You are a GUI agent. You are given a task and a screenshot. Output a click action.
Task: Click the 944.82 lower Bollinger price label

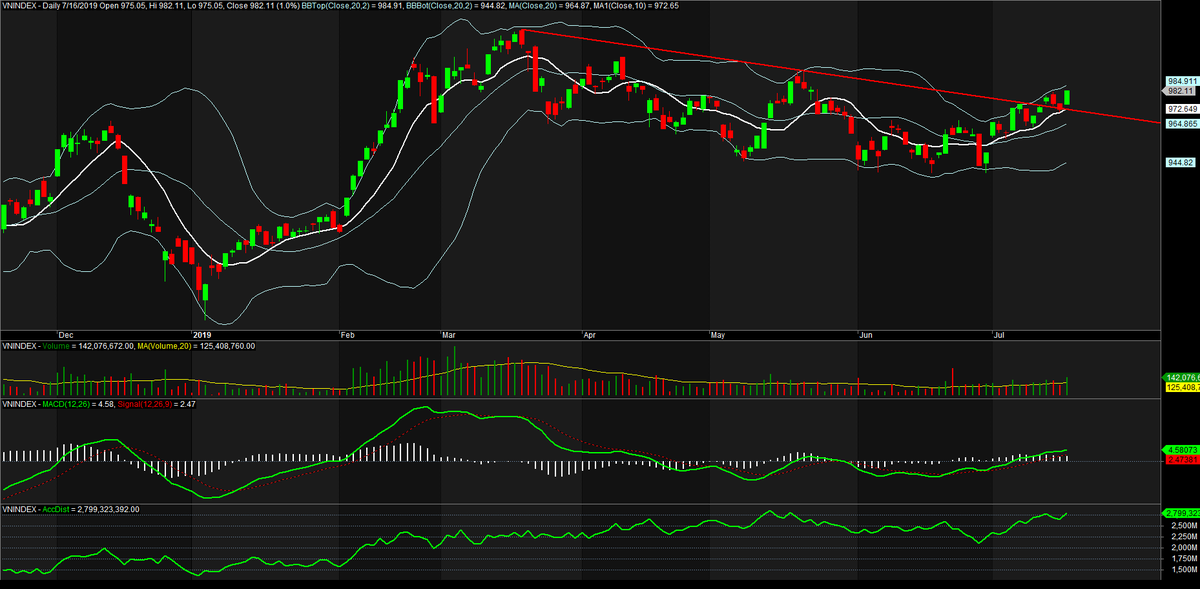[1181, 162]
